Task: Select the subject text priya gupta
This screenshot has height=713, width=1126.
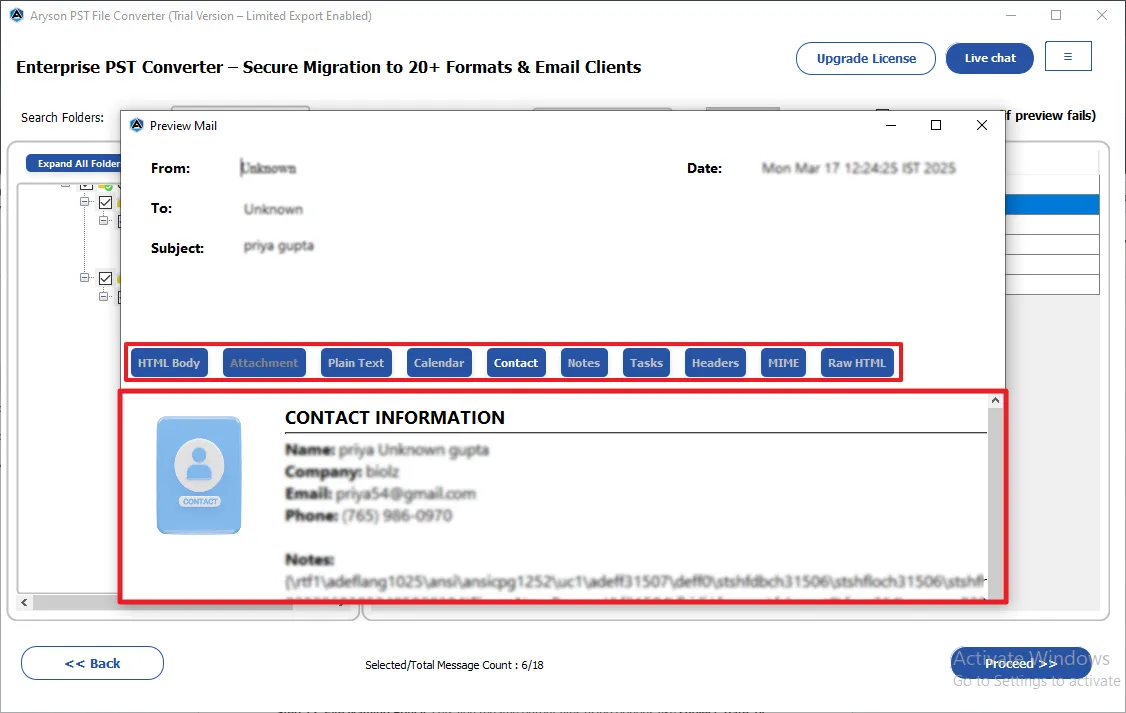Action: (x=279, y=246)
